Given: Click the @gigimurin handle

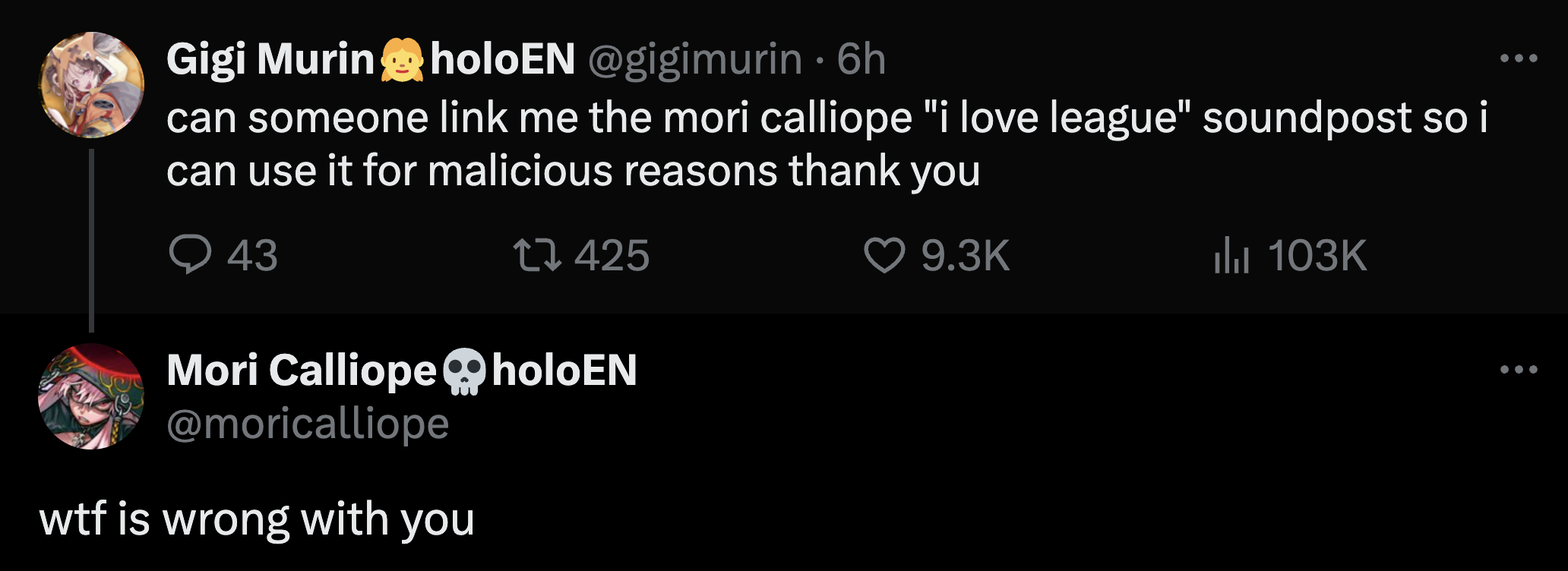Looking at the screenshot, I should click(x=694, y=59).
